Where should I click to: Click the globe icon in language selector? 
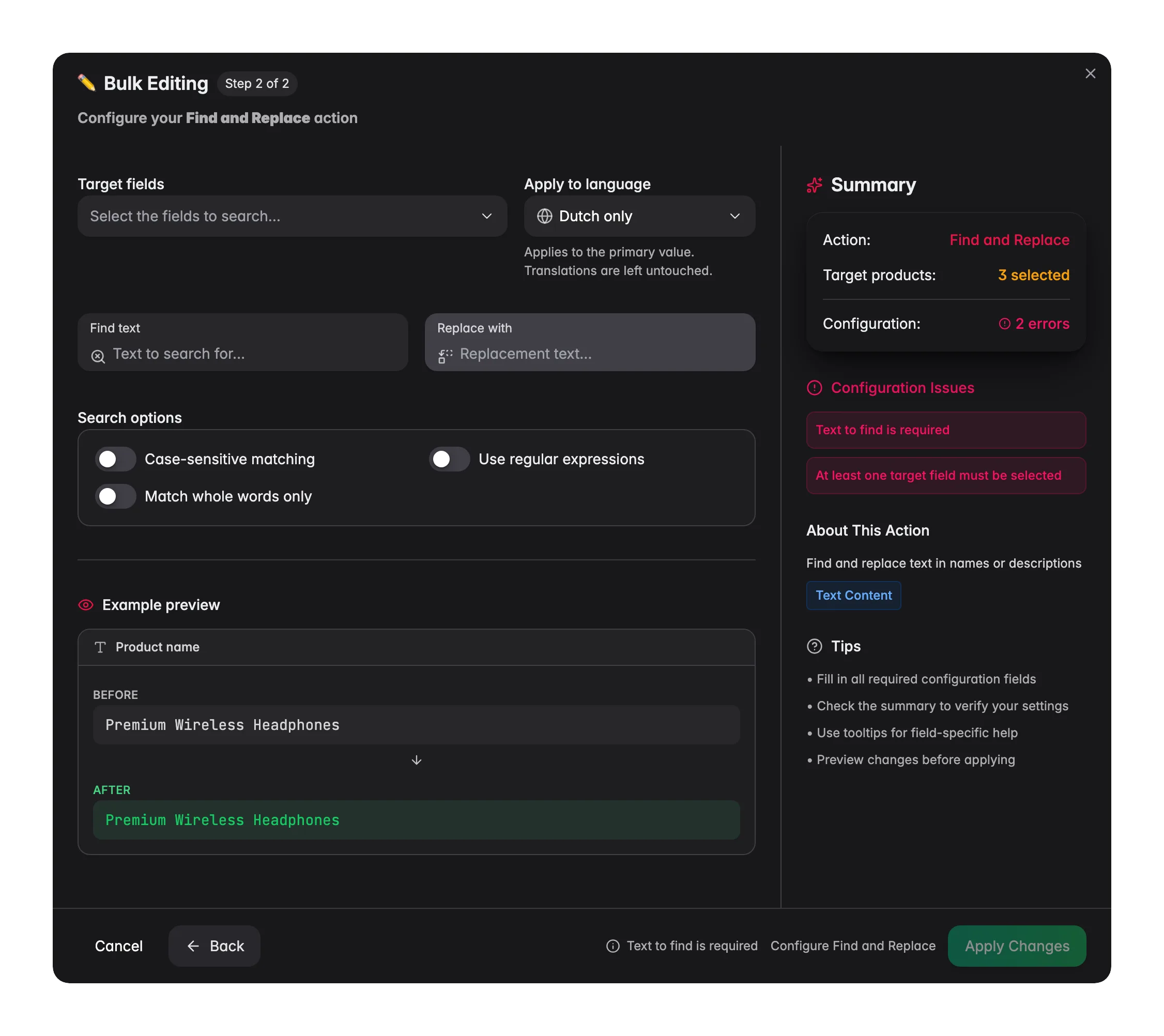pos(544,217)
